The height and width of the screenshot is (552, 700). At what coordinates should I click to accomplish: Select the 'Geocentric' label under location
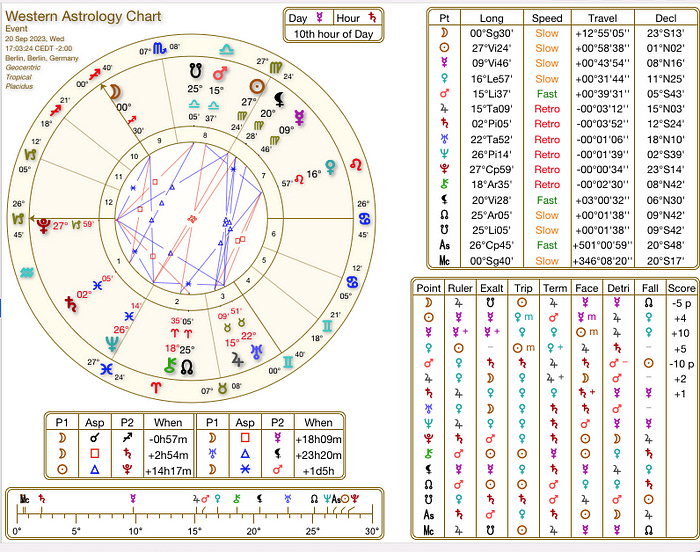click(23, 67)
